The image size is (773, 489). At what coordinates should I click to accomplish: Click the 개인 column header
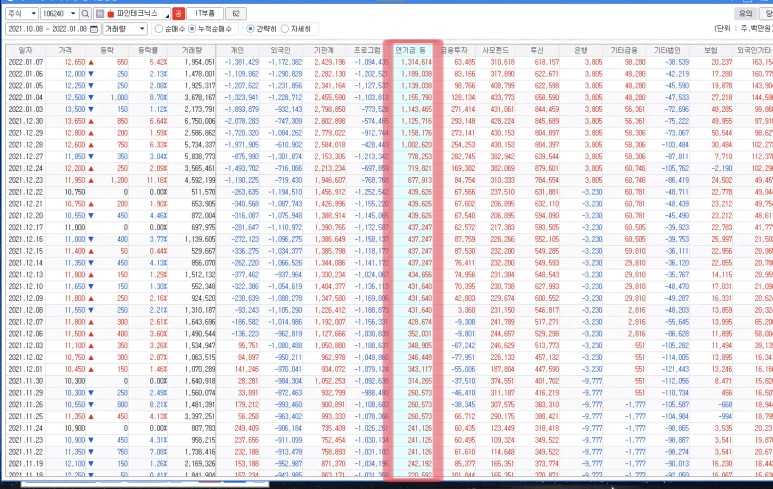238,50
